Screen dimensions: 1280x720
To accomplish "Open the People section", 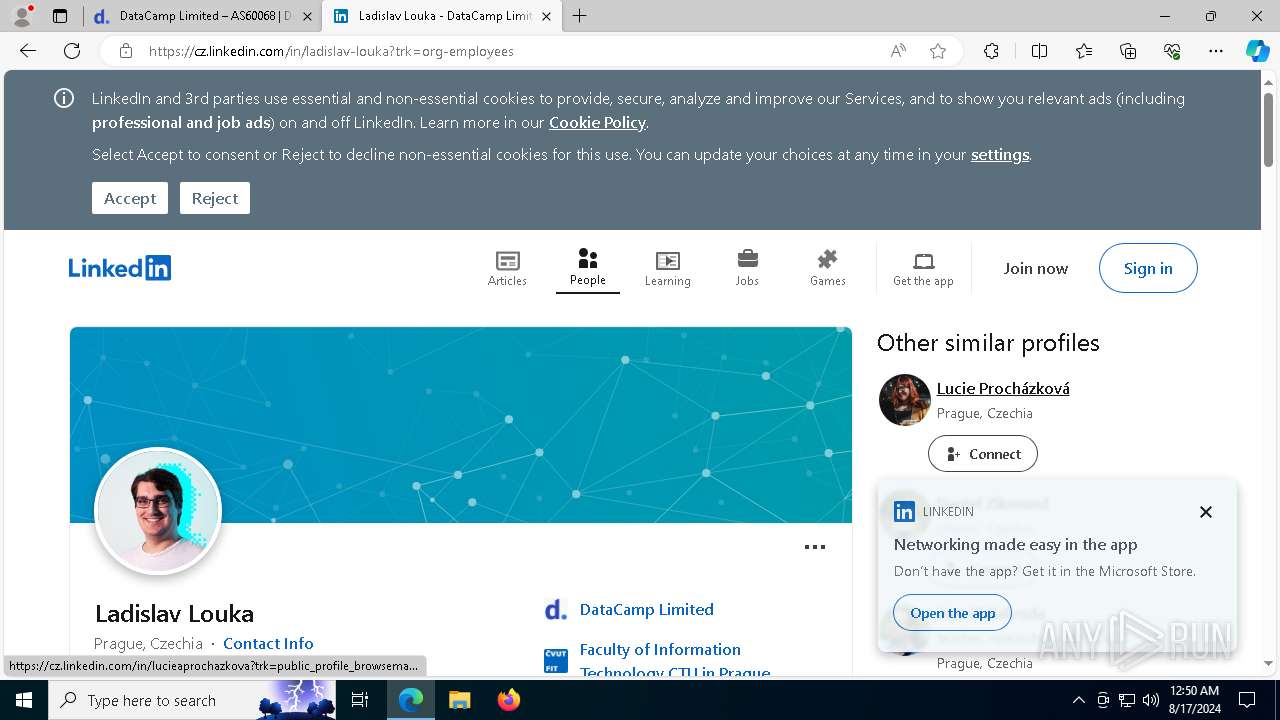I will click(588, 268).
